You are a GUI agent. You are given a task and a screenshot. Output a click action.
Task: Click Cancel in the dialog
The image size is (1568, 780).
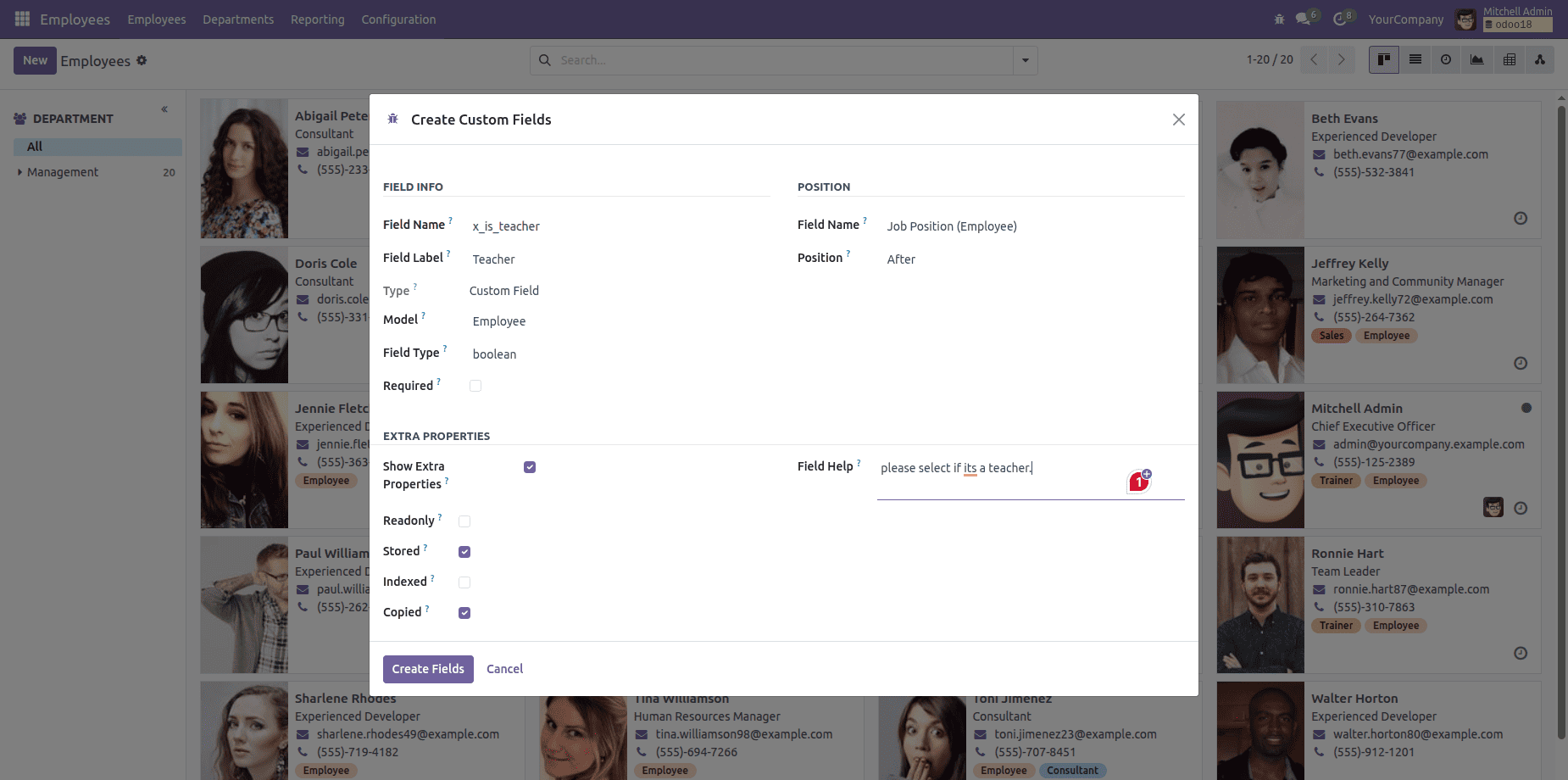click(x=505, y=669)
